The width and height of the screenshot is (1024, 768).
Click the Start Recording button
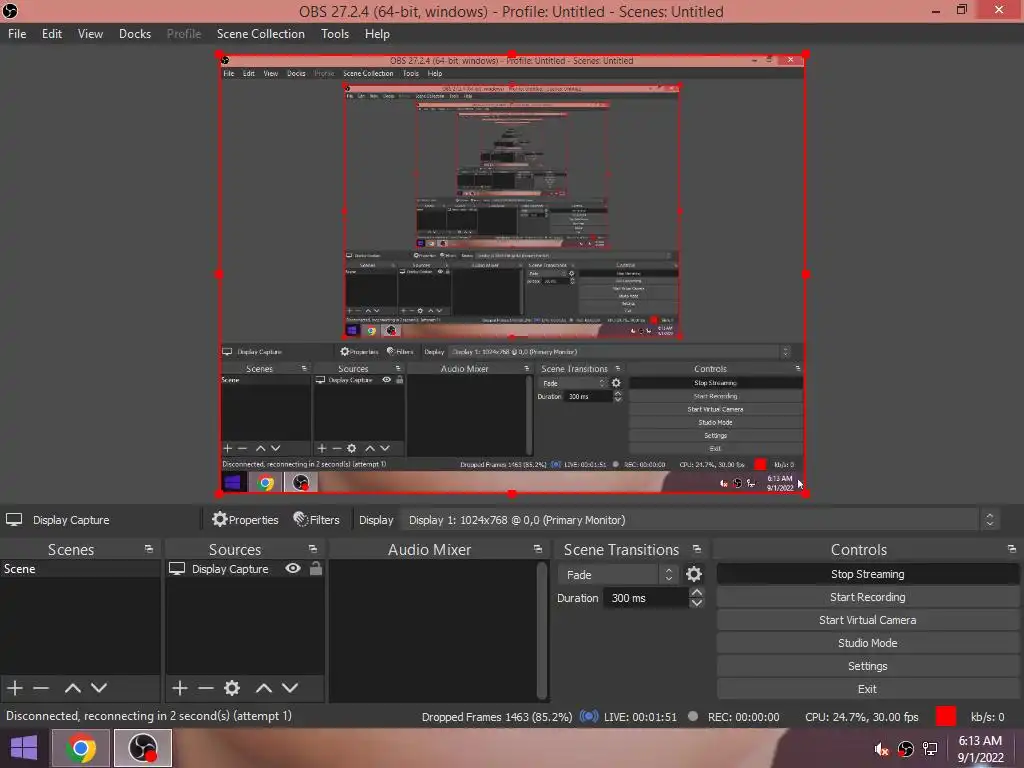click(867, 597)
